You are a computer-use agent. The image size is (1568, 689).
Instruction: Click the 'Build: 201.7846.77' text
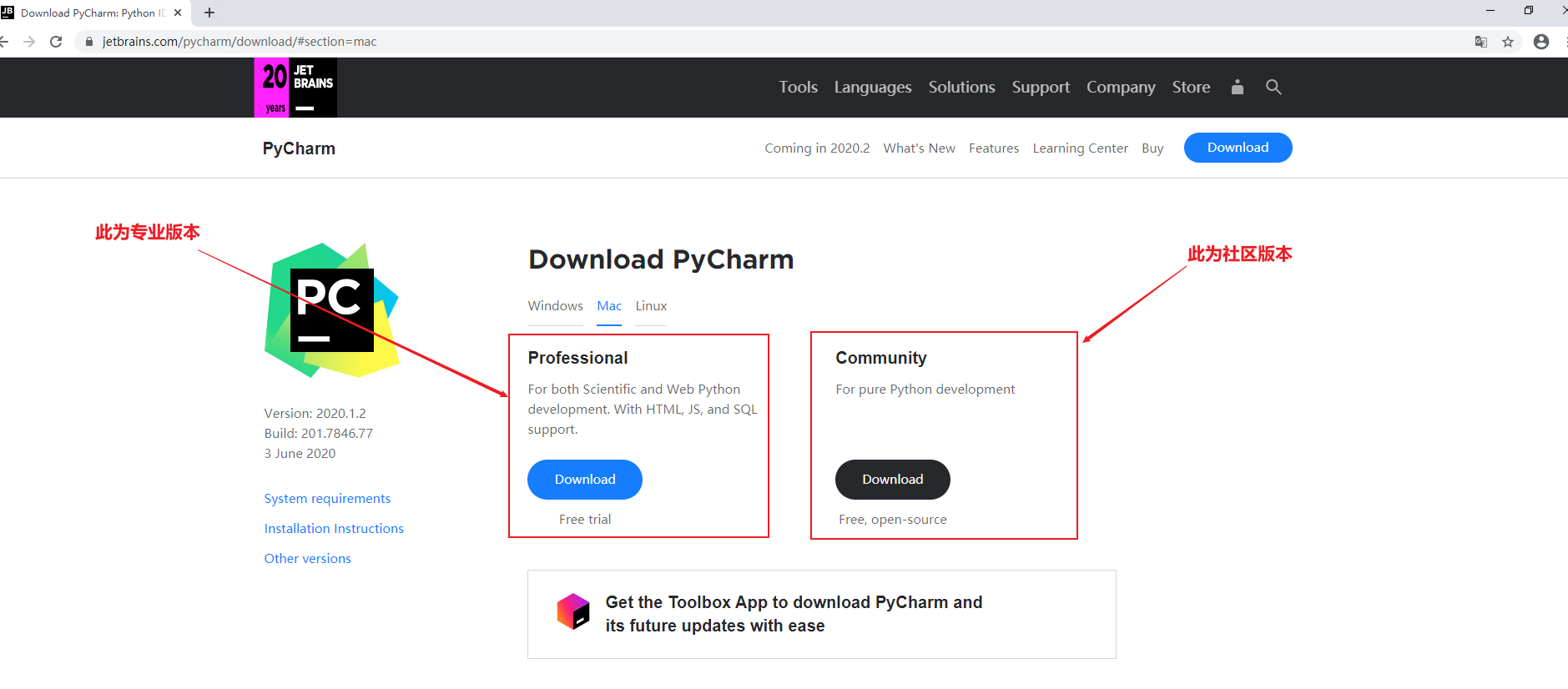click(319, 434)
